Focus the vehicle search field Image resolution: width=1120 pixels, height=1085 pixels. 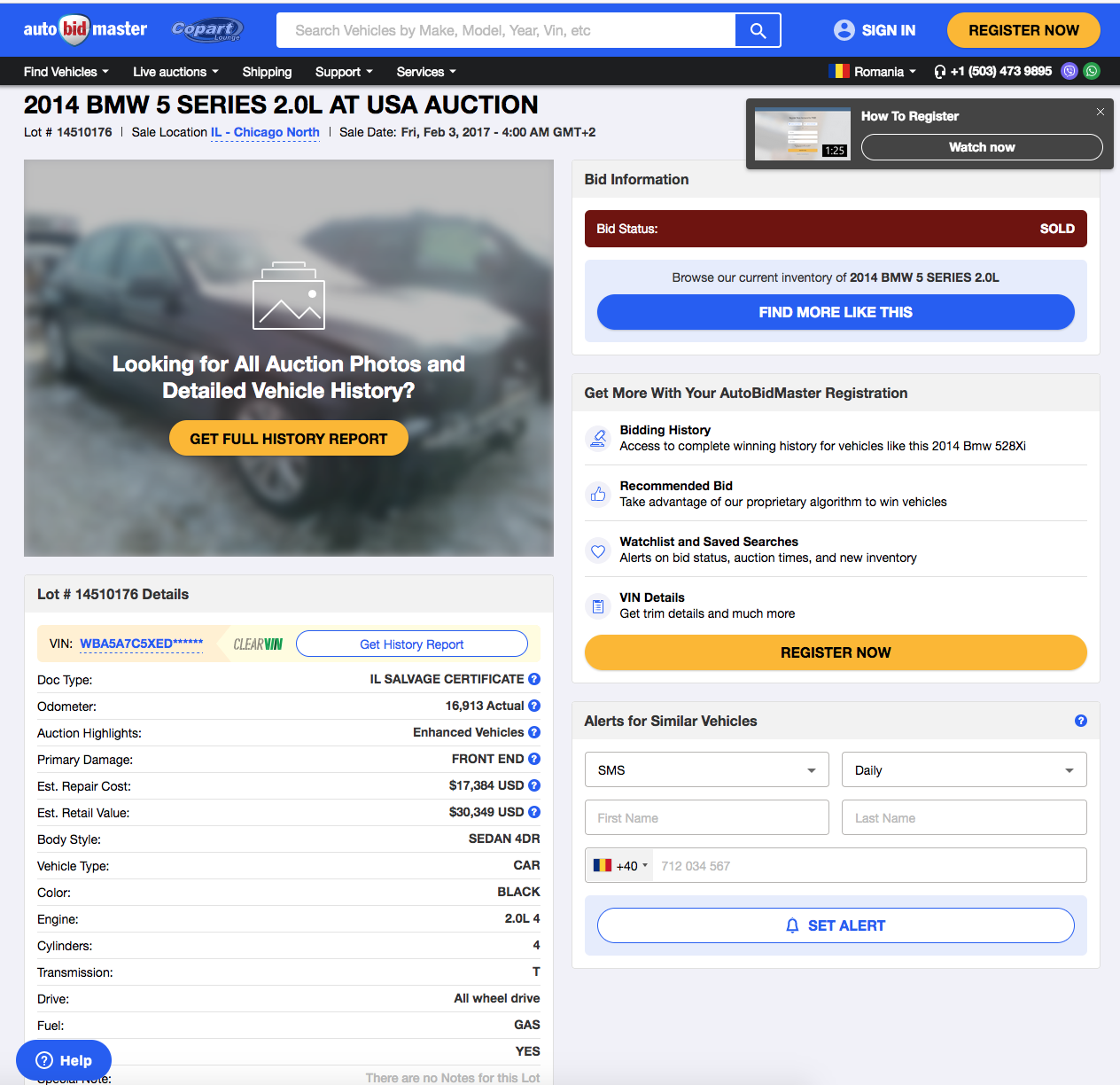[x=506, y=30]
